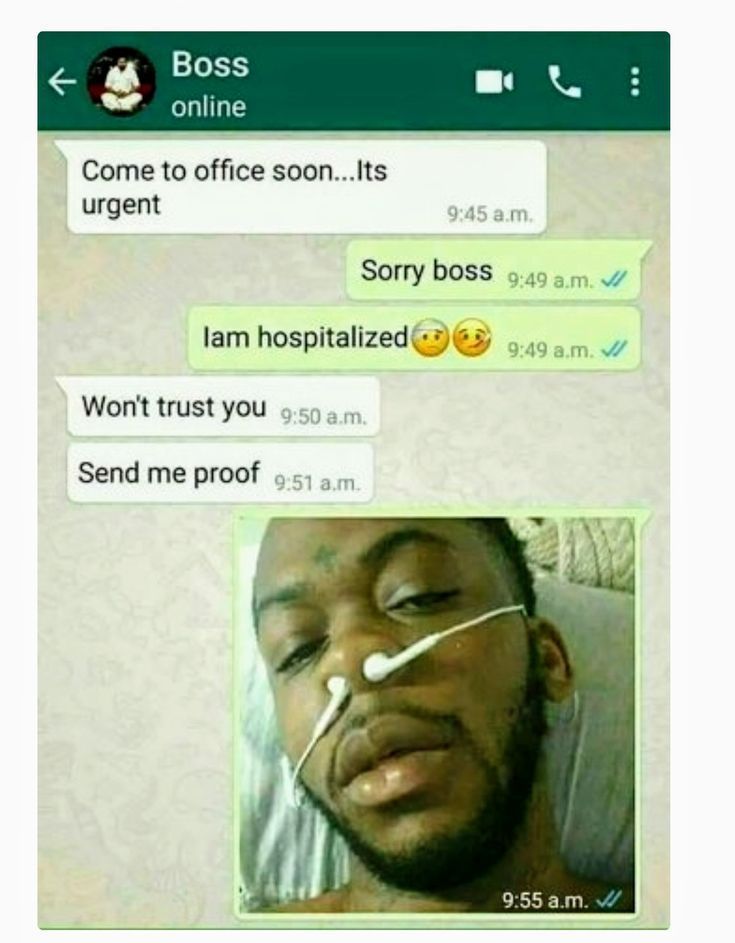Select the 'Send me proof' message
Screen dimensions: 735x943
tap(220, 473)
